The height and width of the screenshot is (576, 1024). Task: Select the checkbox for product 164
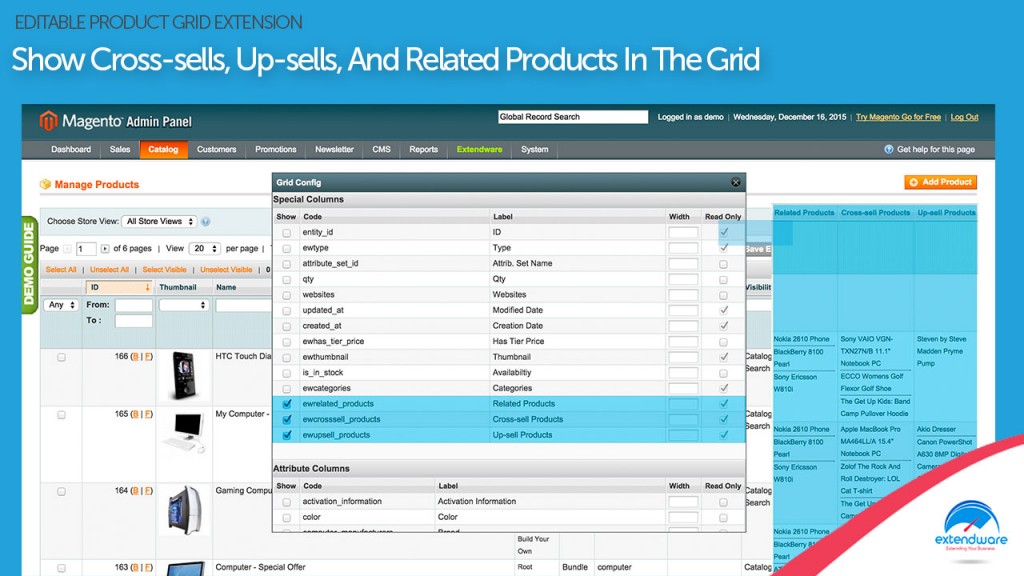(61, 492)
